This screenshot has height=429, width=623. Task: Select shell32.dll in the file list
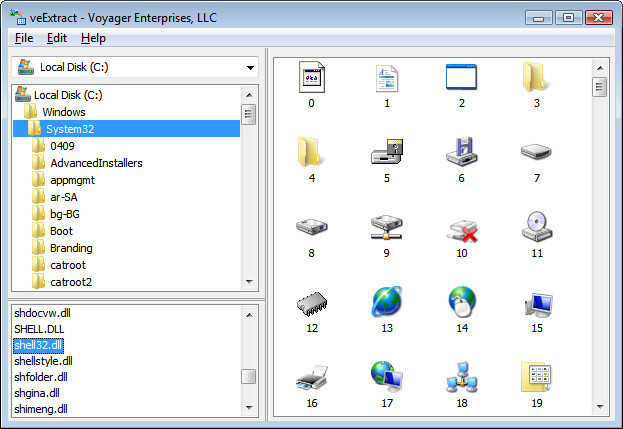pyautogui.click(x=38, y=345)
